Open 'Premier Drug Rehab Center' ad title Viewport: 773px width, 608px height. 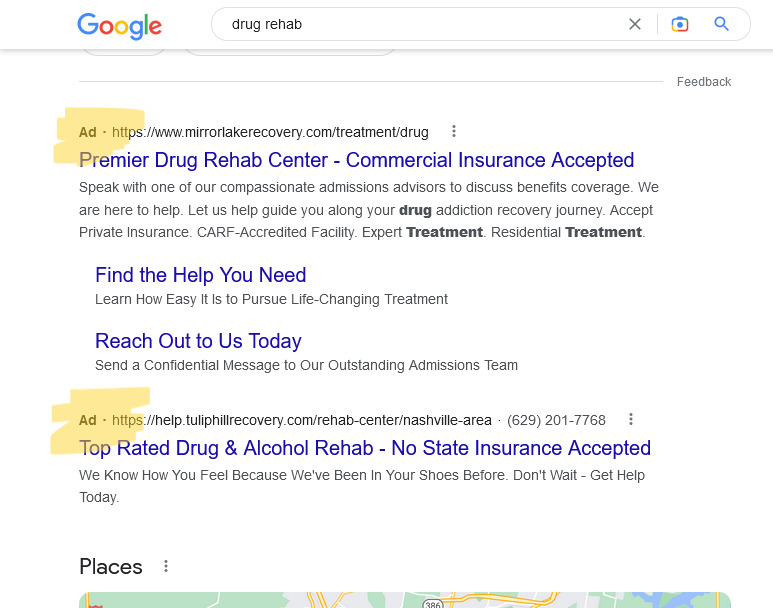pos(356,160)
